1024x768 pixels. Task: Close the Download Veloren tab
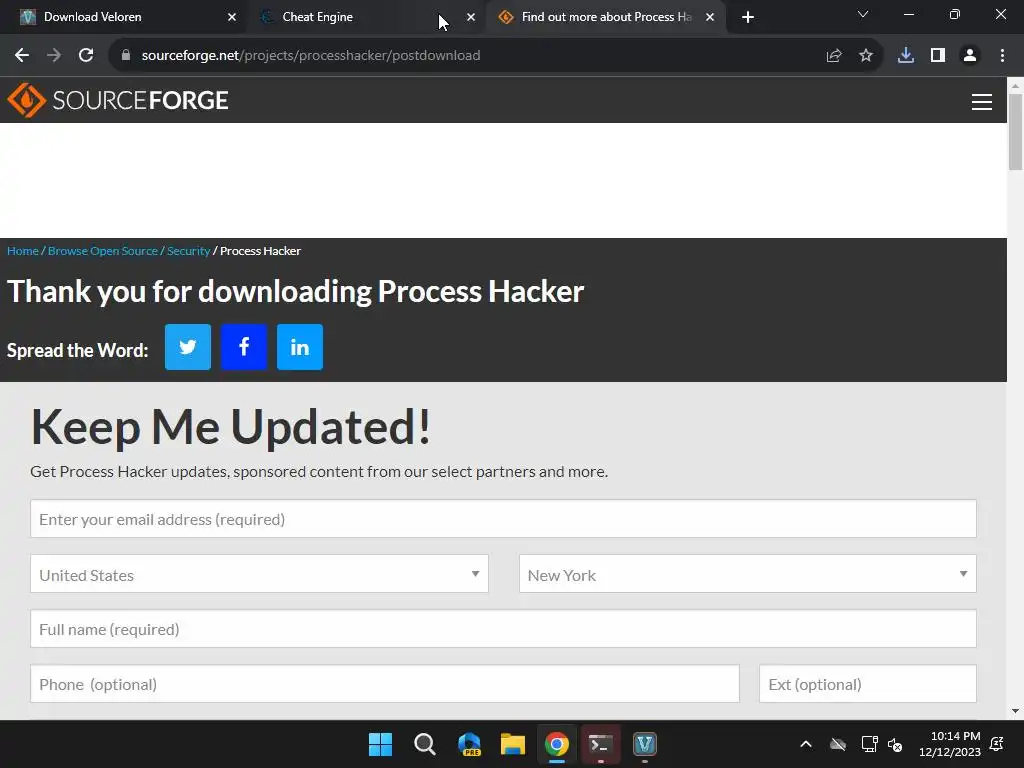232,17
